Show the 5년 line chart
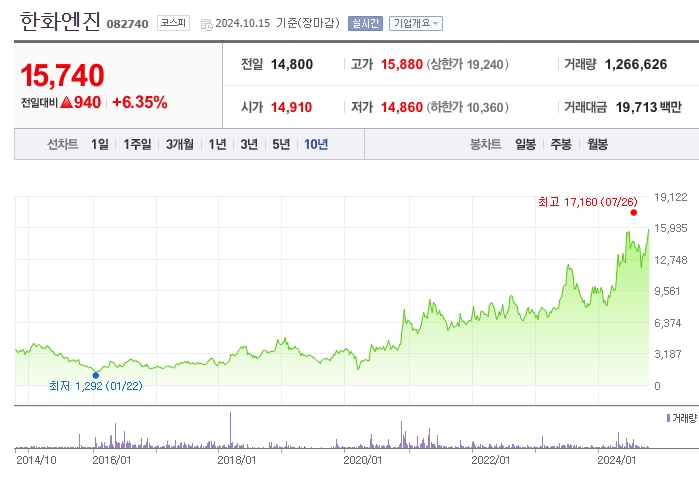 click(x=281, y=144)
